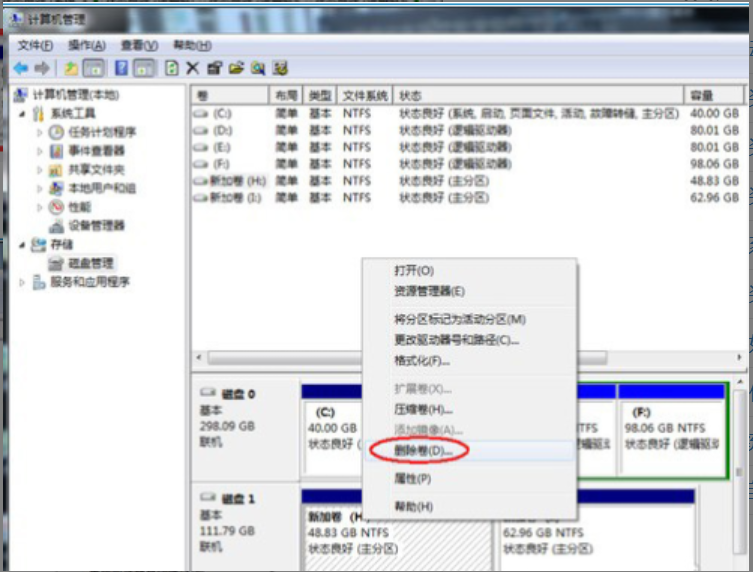Click the Properties toolbar icon
Viewport: 753px width, 572px height.
(x=214, y=68)
